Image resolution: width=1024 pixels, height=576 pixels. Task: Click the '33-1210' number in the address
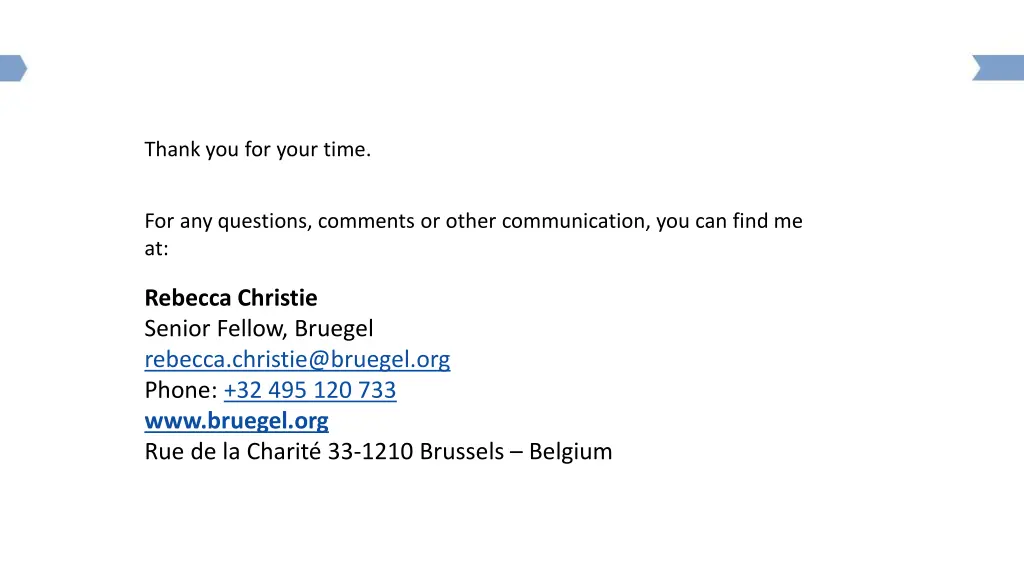pyautogui.click(x=370, y=451)
